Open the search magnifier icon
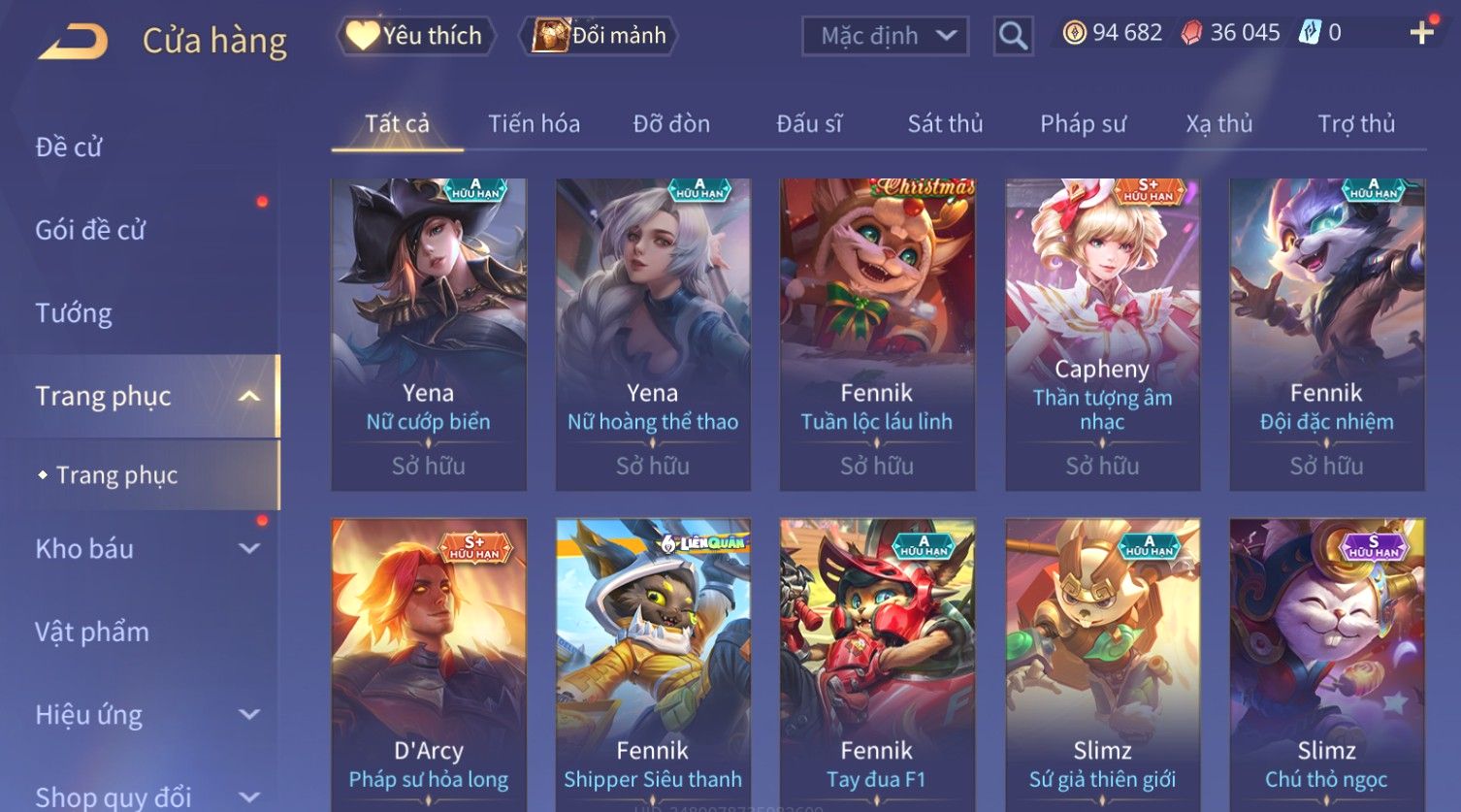1461x812 pixels. click(1013, 37)
